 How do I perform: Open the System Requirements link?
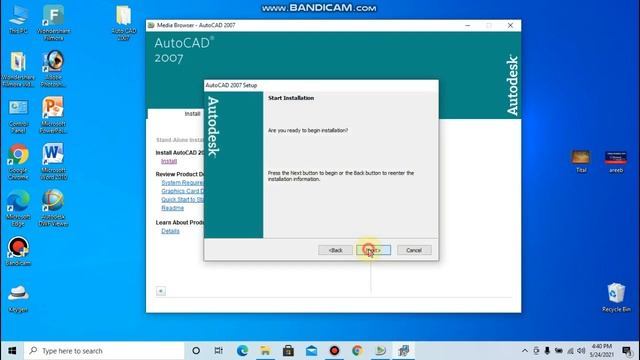pyautogui.click(x=182, y=182)
